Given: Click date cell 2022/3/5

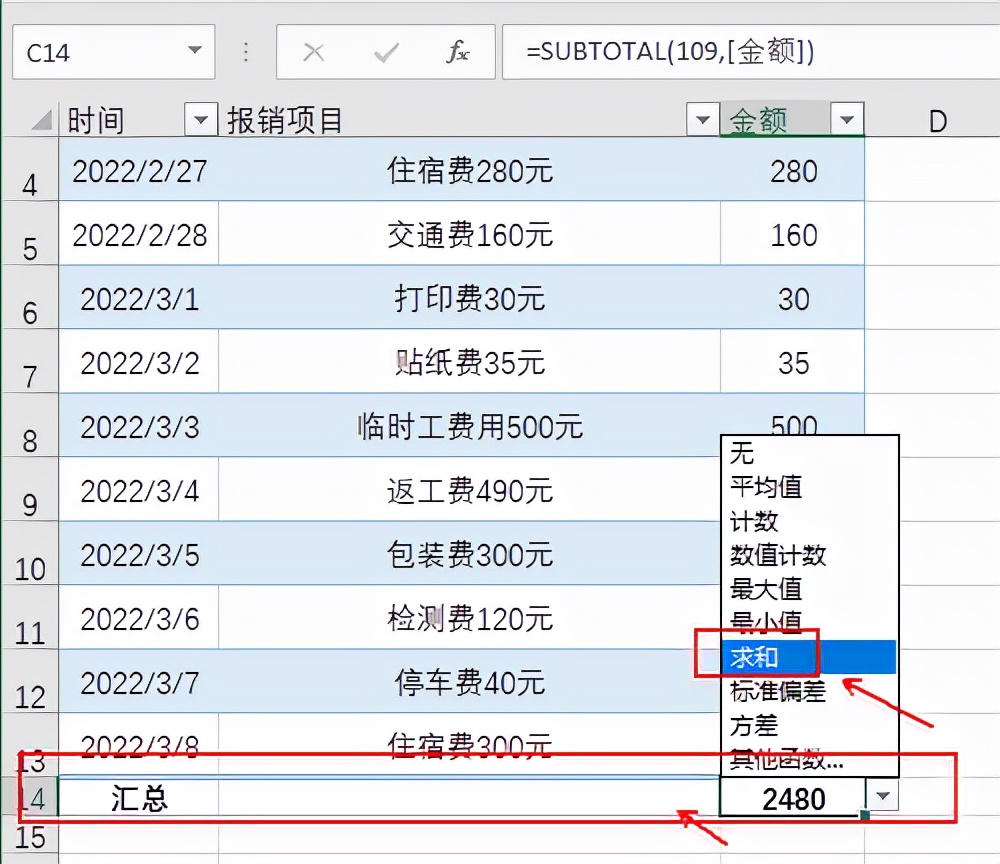Looking at the screenshot, I should pyautogui.click(x=139, y=555).
